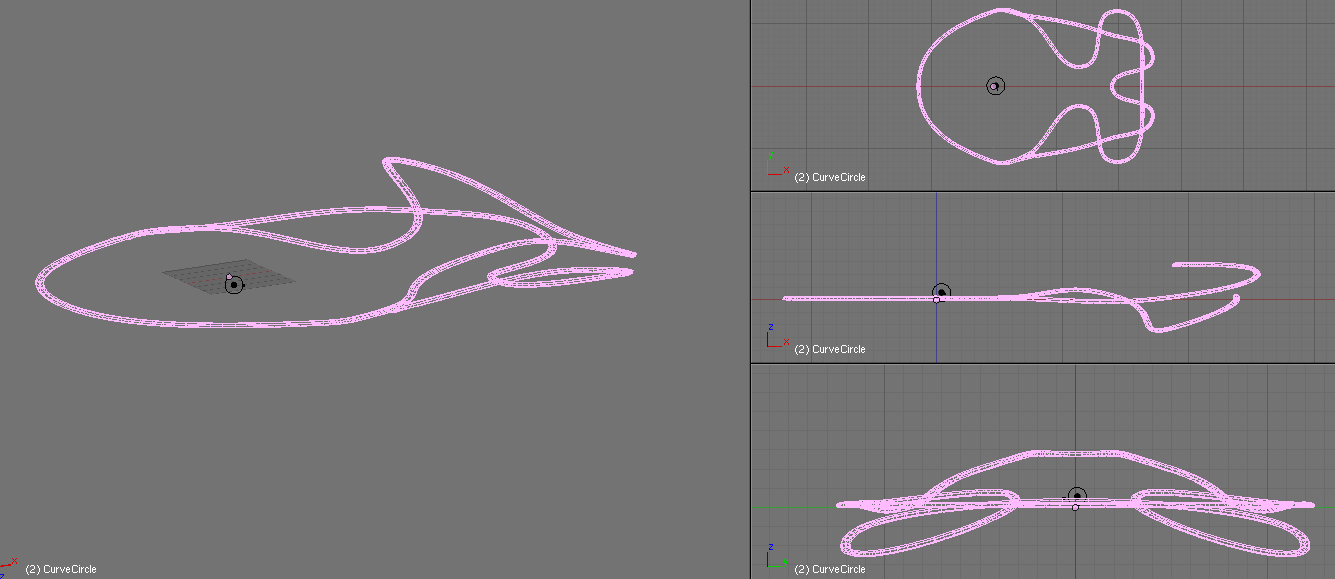
Task: Click the 3D cursor in the middle-right side view
Action: pyautogui.click(x=941, y=292)
